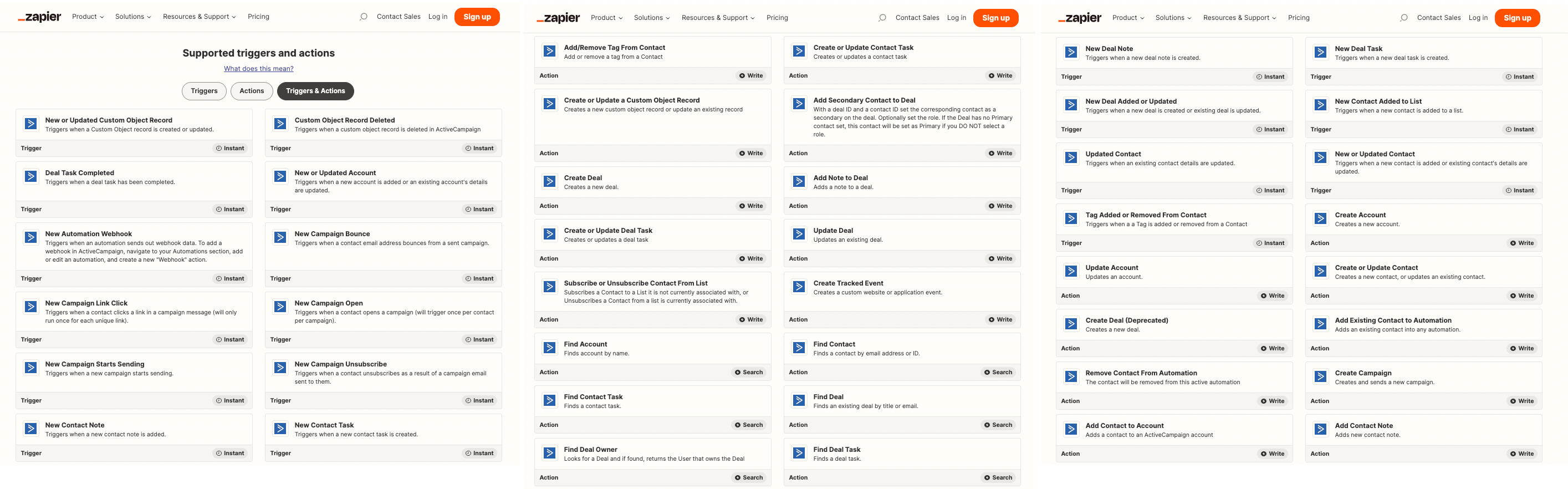1568x489 pixels.
Task: Click Log in in the leftmost page header
Action: tap(438, 17)
